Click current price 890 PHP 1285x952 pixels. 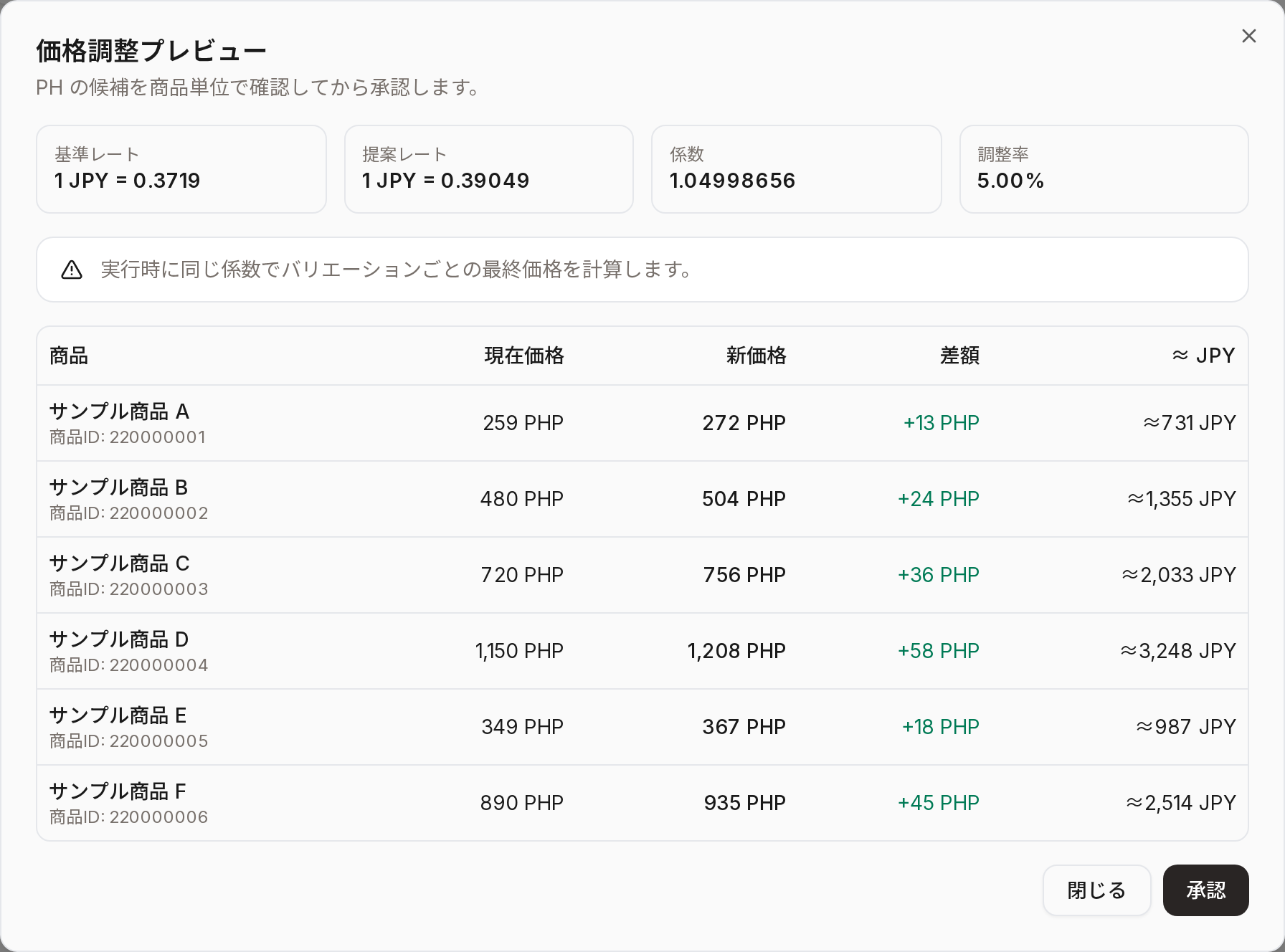tap(522, 803)
